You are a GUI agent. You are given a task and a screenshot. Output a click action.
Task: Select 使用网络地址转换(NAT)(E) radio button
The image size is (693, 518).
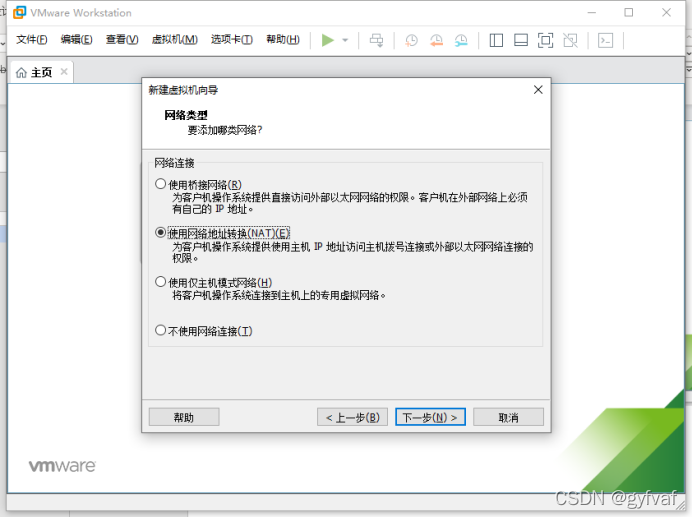(x=160, y=232)
